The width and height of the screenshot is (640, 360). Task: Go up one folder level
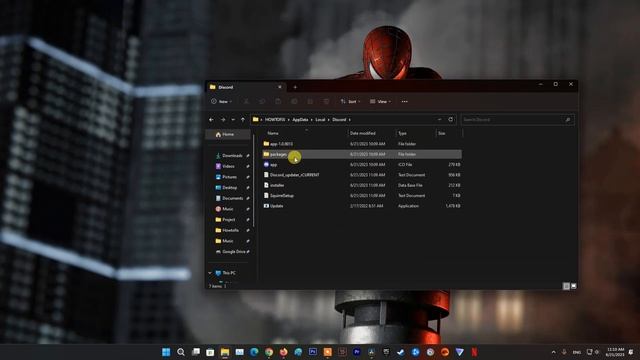tap(243, 120)
